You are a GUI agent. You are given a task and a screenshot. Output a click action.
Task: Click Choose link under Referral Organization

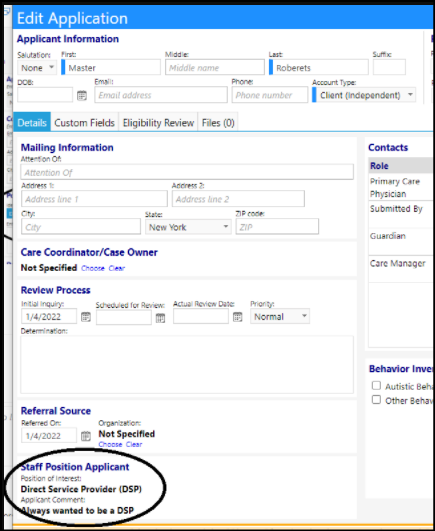tap(110, 444)
